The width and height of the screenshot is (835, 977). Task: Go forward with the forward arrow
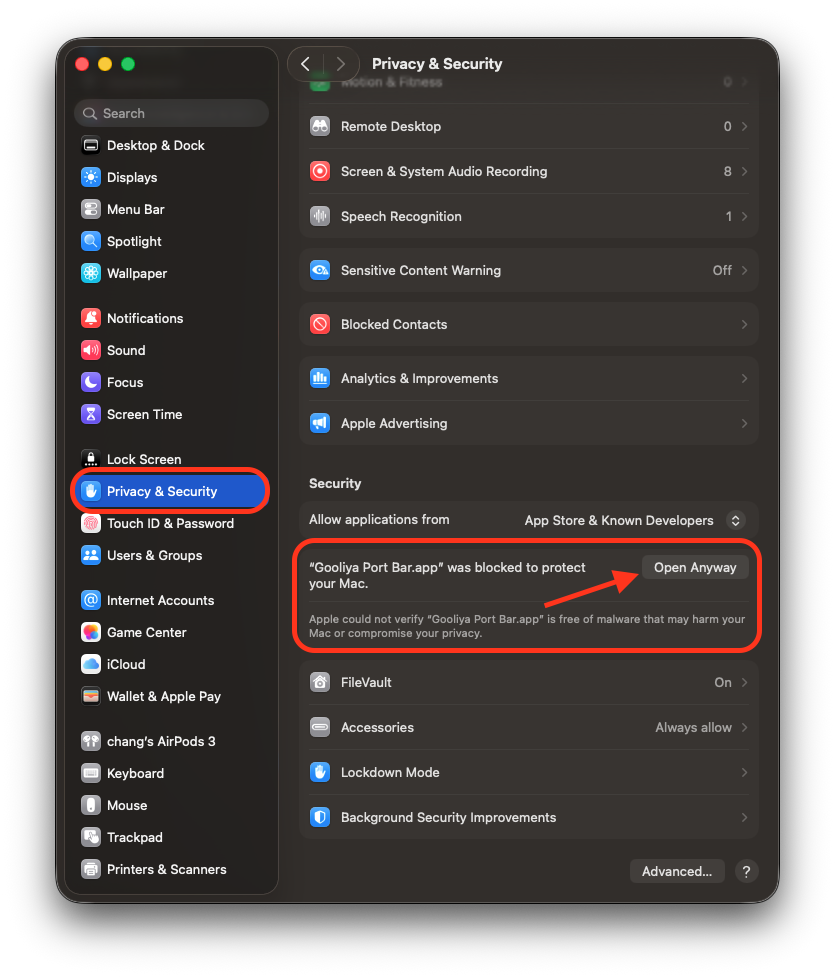point(341,64)
